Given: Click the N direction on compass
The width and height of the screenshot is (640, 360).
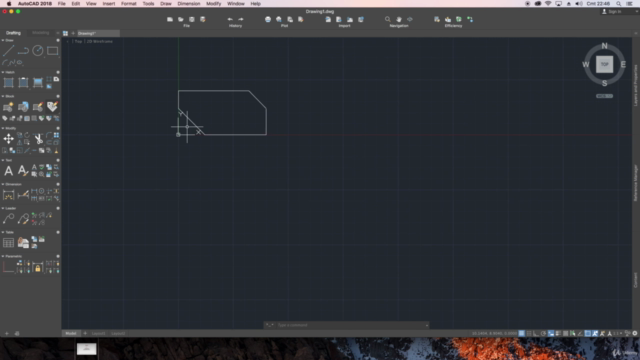Looking at the screenshot, I should pos(604,46).
